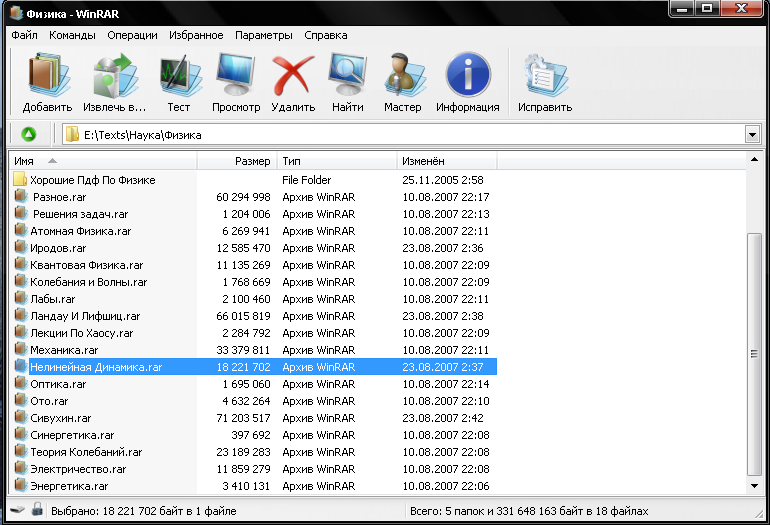Open the Файл menu
This screenshot has height=525, width=770.
pyautogui.click(x=24, y=35)
